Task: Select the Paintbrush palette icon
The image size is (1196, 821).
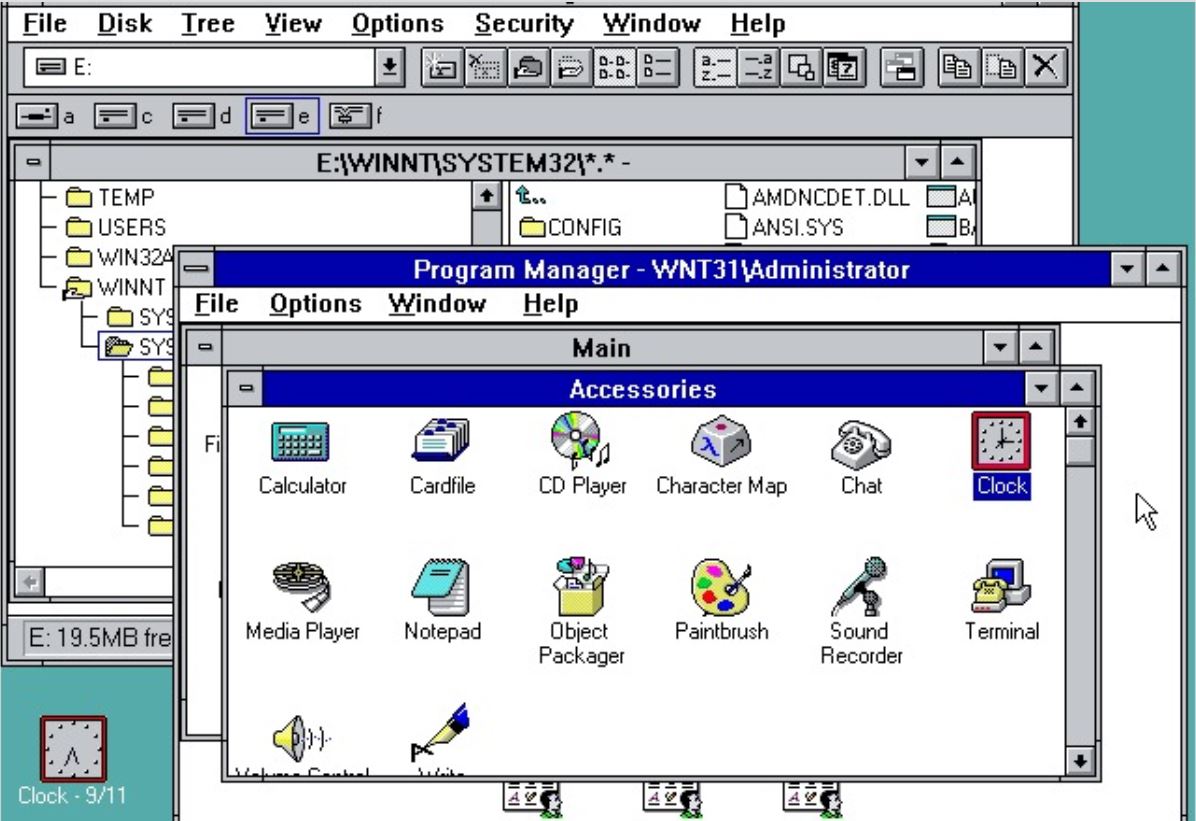Action: 721,588
